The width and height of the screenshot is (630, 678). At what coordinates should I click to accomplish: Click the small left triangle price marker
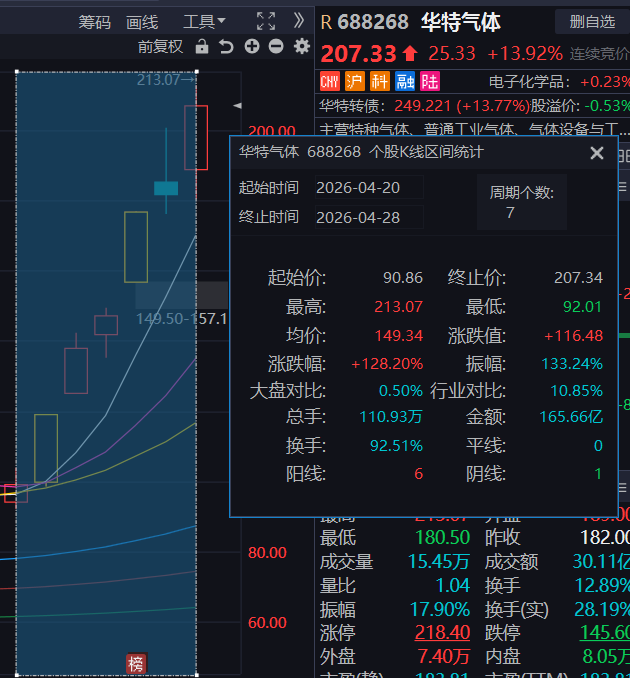point(237,106)
